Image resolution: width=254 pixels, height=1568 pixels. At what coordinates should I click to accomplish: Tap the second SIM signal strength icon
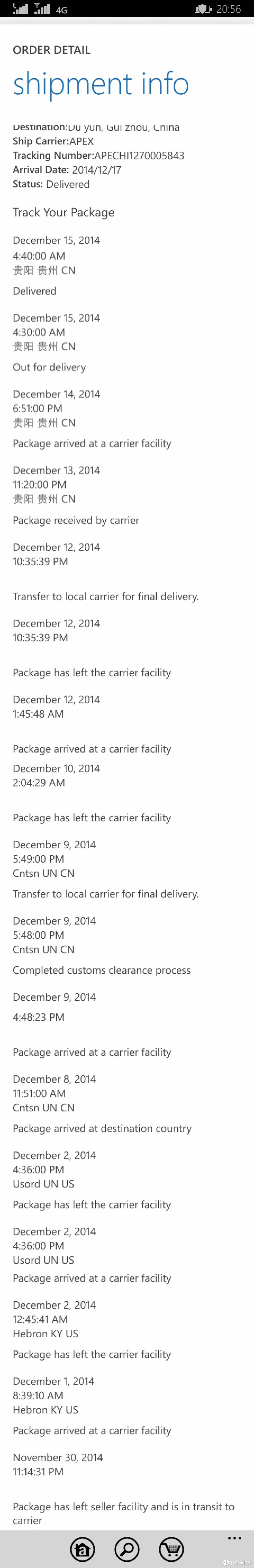coord(42,8)
